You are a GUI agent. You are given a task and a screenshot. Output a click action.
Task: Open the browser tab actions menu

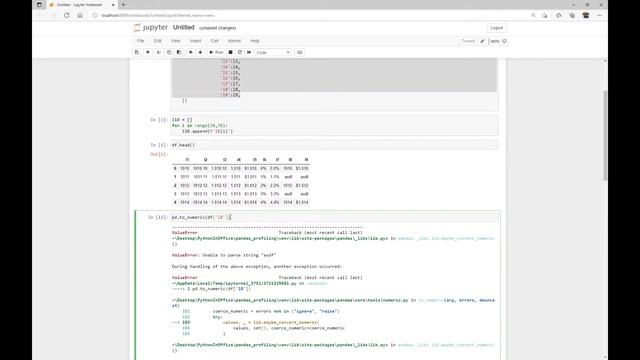[x=39, y=4]
